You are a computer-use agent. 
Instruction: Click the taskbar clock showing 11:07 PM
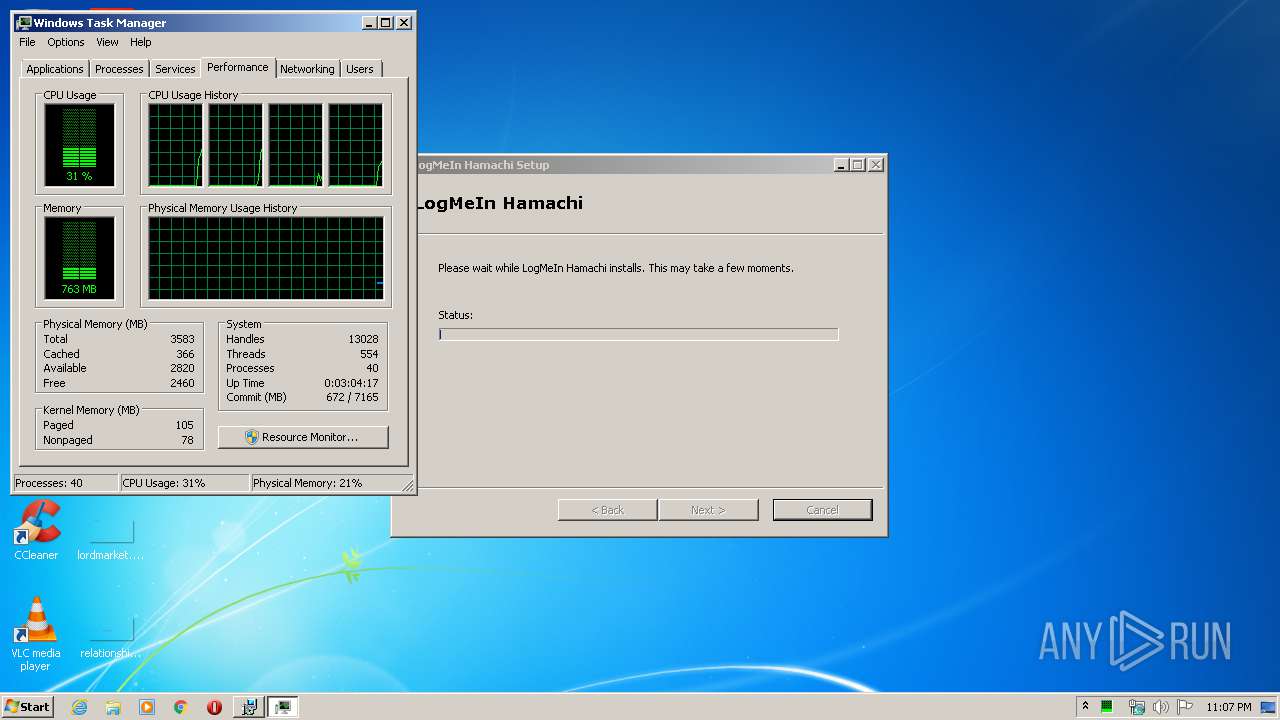coord(1228,707)
